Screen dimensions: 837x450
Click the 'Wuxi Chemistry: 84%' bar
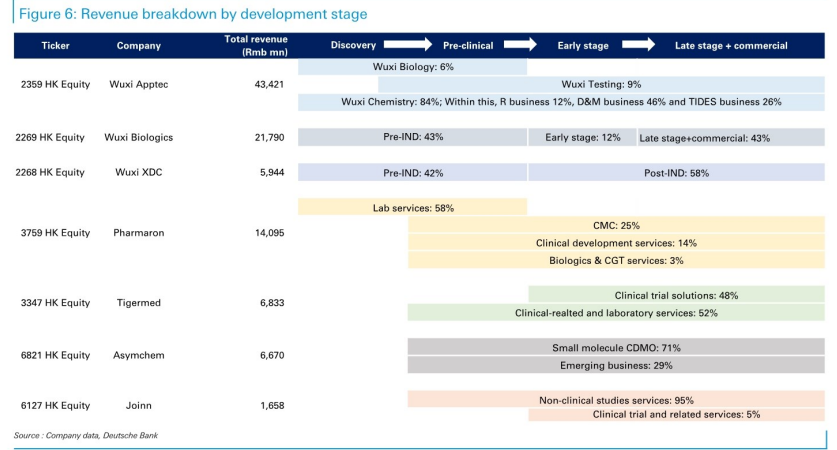(x=561, y=102)
